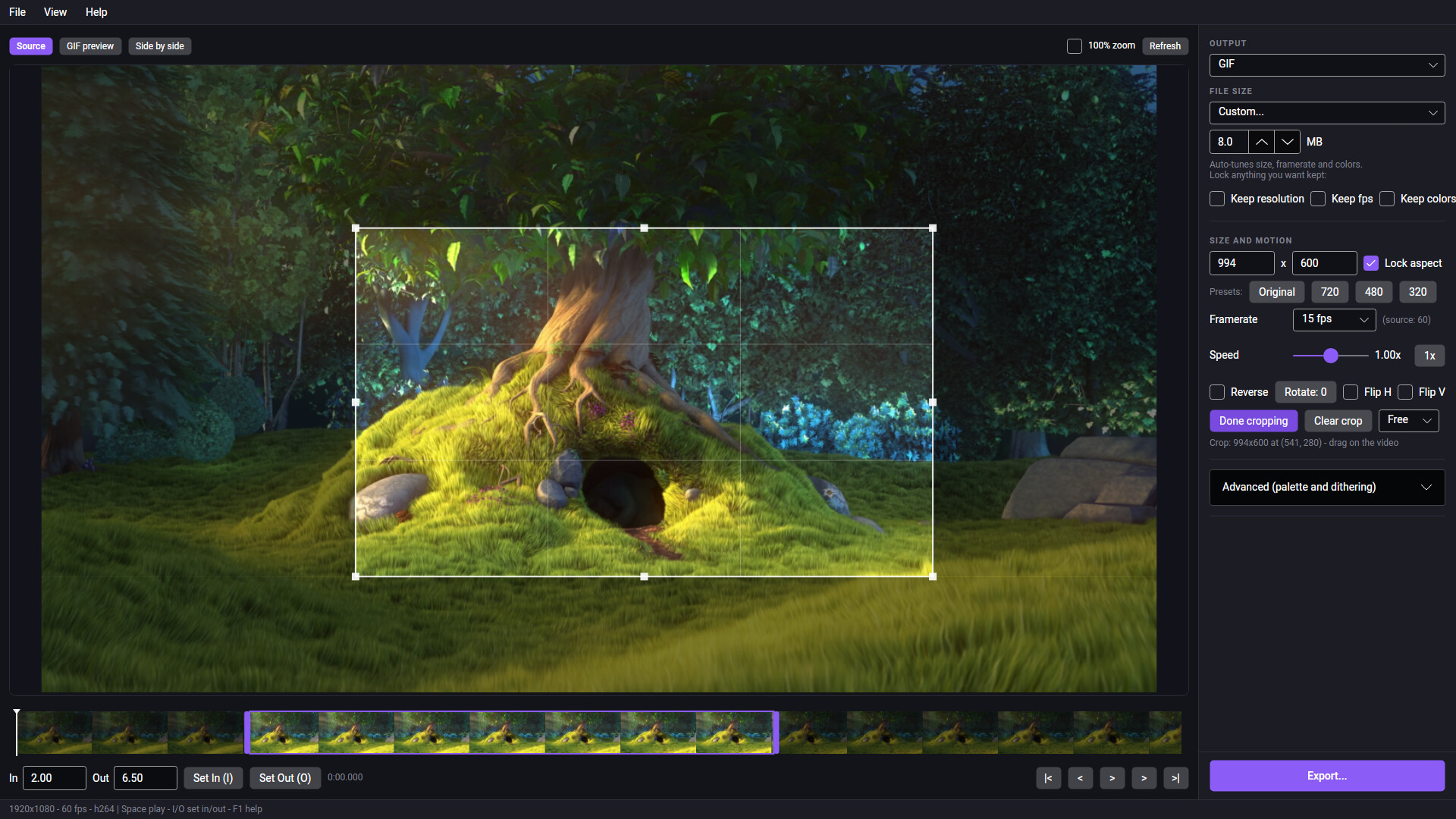
Task: Uncheck Lock aspect checkbox
Action: coord(1370,263)
